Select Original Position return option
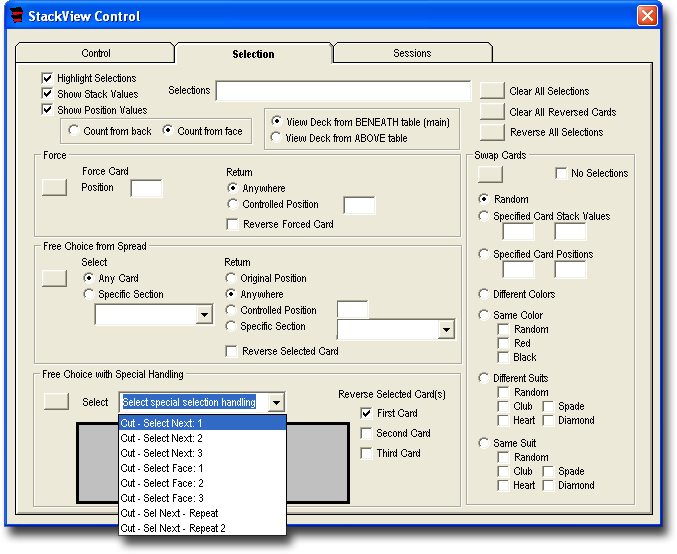 (231, 278)
